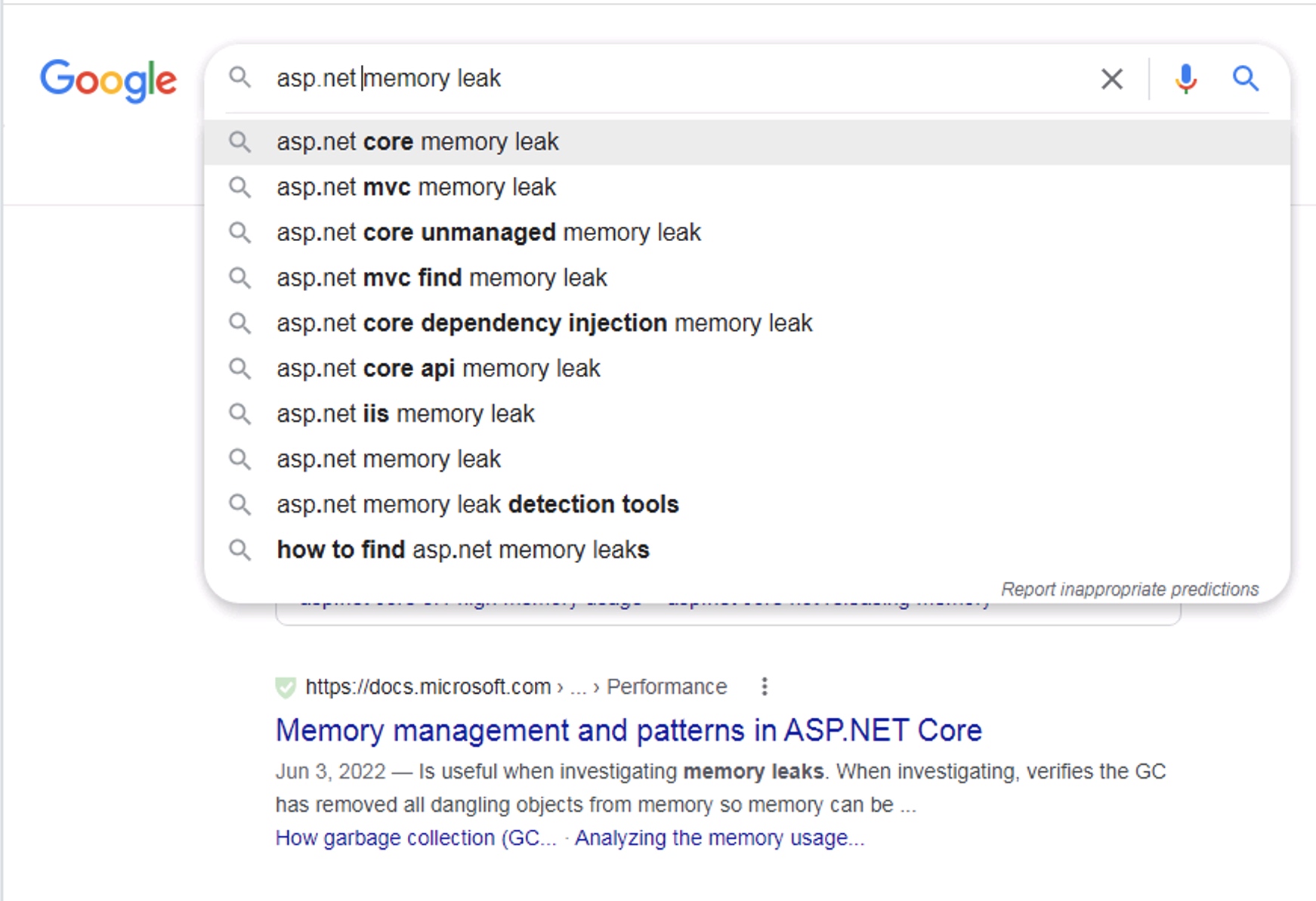Screen dimensions: 1316x901
Task: Click magnifier icon beside 'mvc find' suggestion
Action: click(240, 277)
